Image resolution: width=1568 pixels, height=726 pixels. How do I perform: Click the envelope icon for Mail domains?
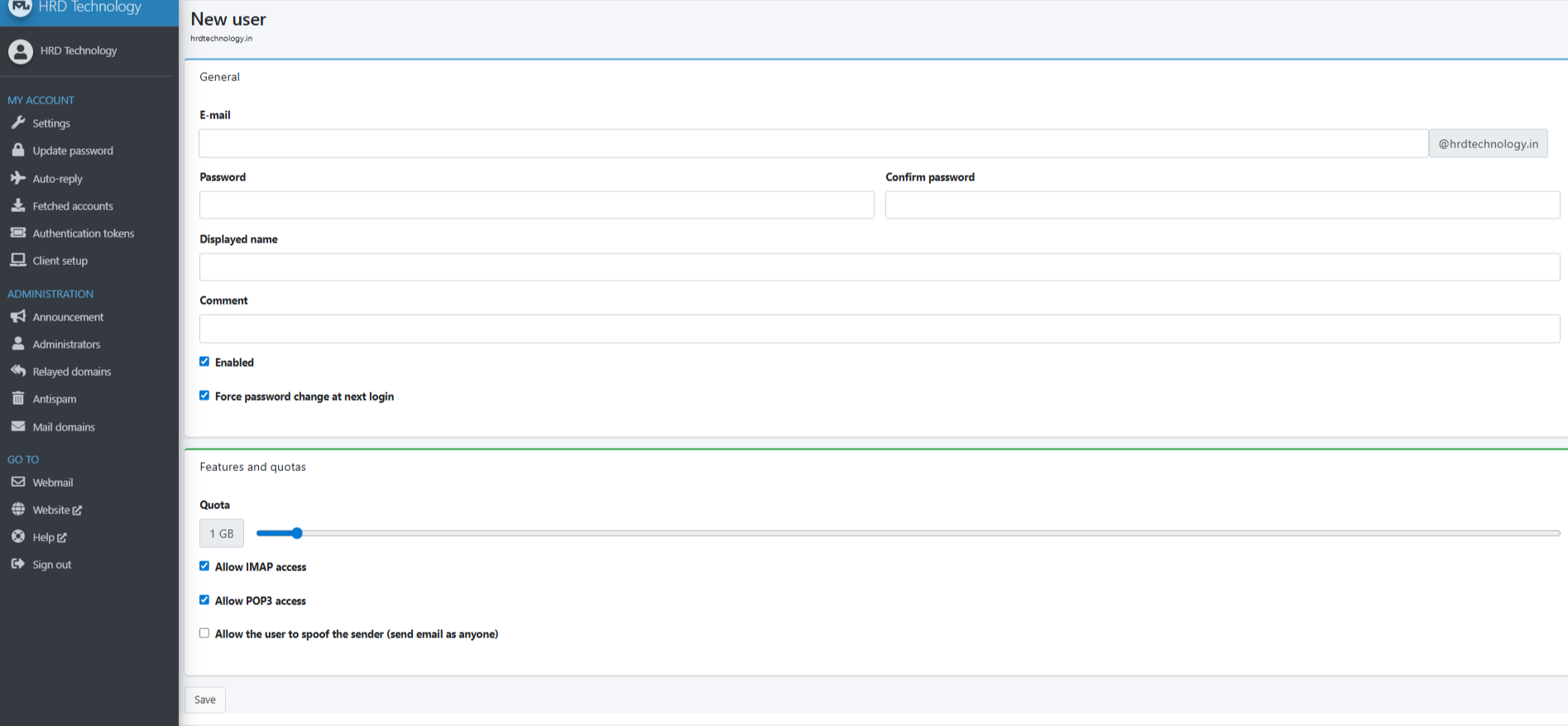pyautogui.click(x=18, y=426)
